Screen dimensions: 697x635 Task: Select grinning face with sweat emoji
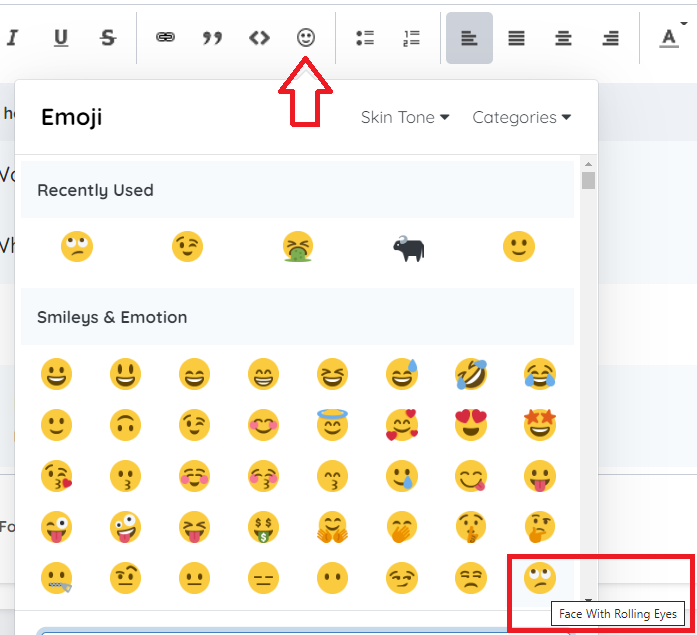(x=402, y=374)
